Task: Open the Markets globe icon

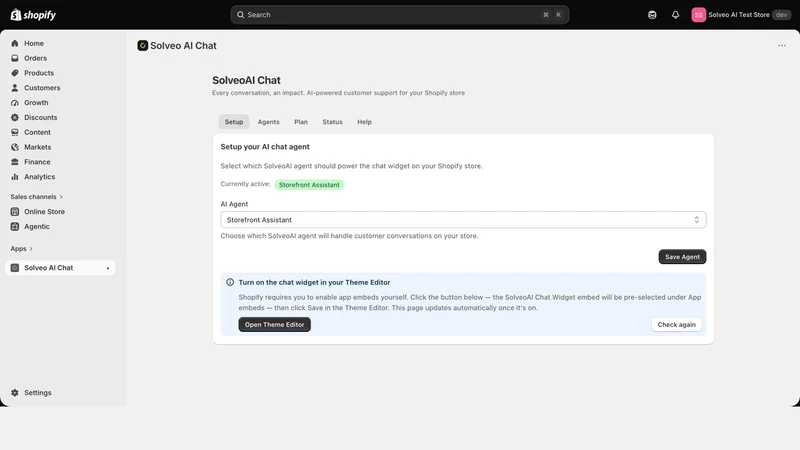Action: [15, 147]
